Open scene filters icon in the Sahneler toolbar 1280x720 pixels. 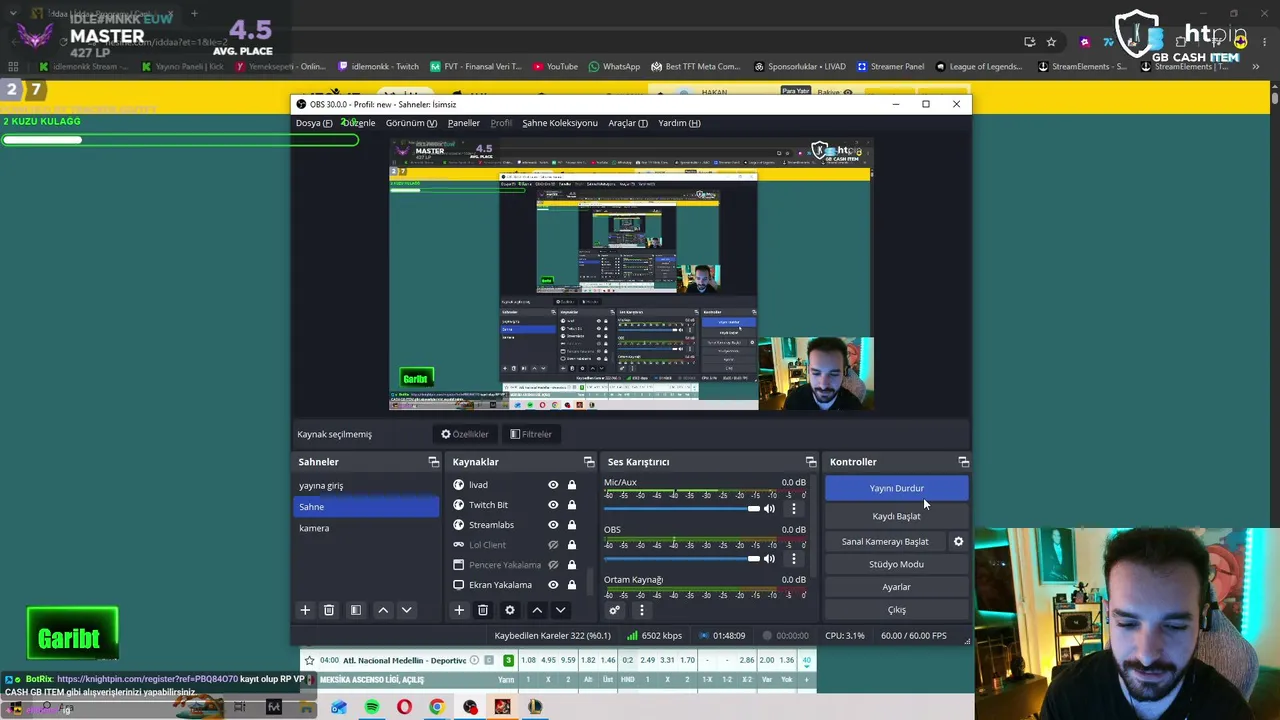[x=355, y=610]
